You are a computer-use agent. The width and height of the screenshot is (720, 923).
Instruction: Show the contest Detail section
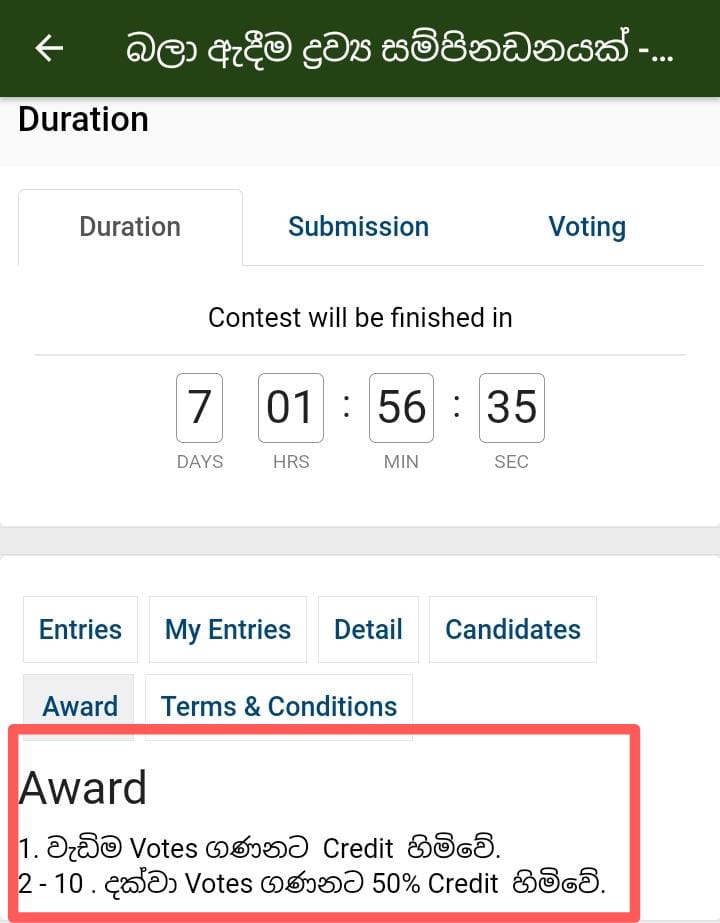pyautogui.click(x=368, y=629)
